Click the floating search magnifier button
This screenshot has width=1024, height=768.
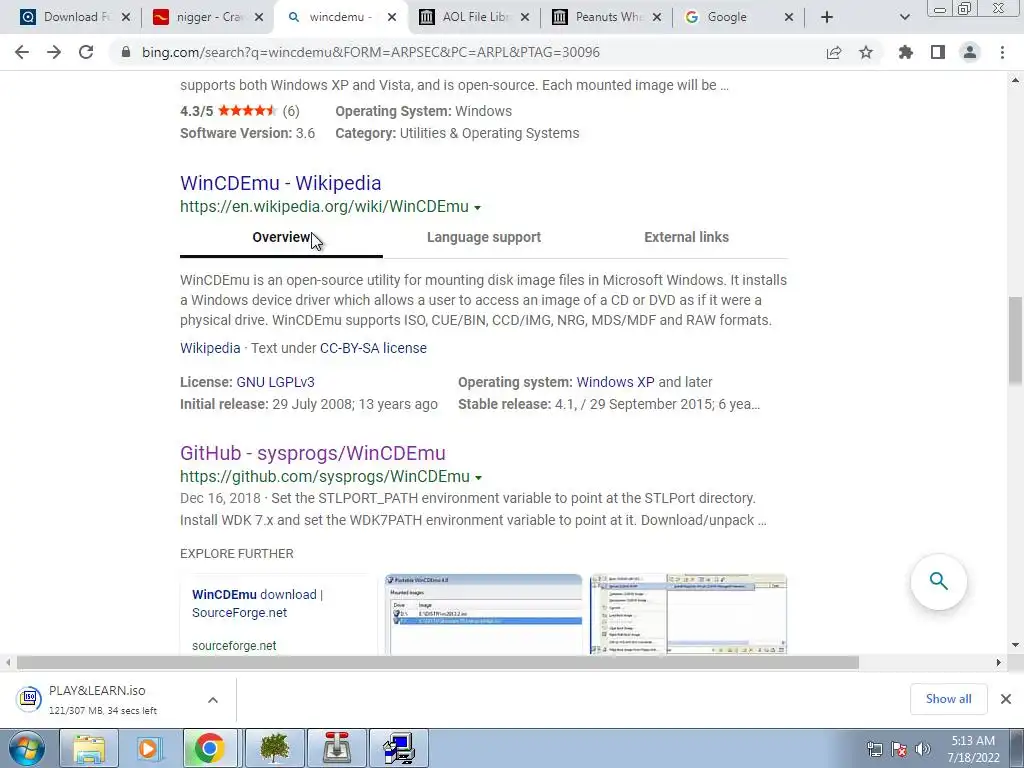[938, 581]
